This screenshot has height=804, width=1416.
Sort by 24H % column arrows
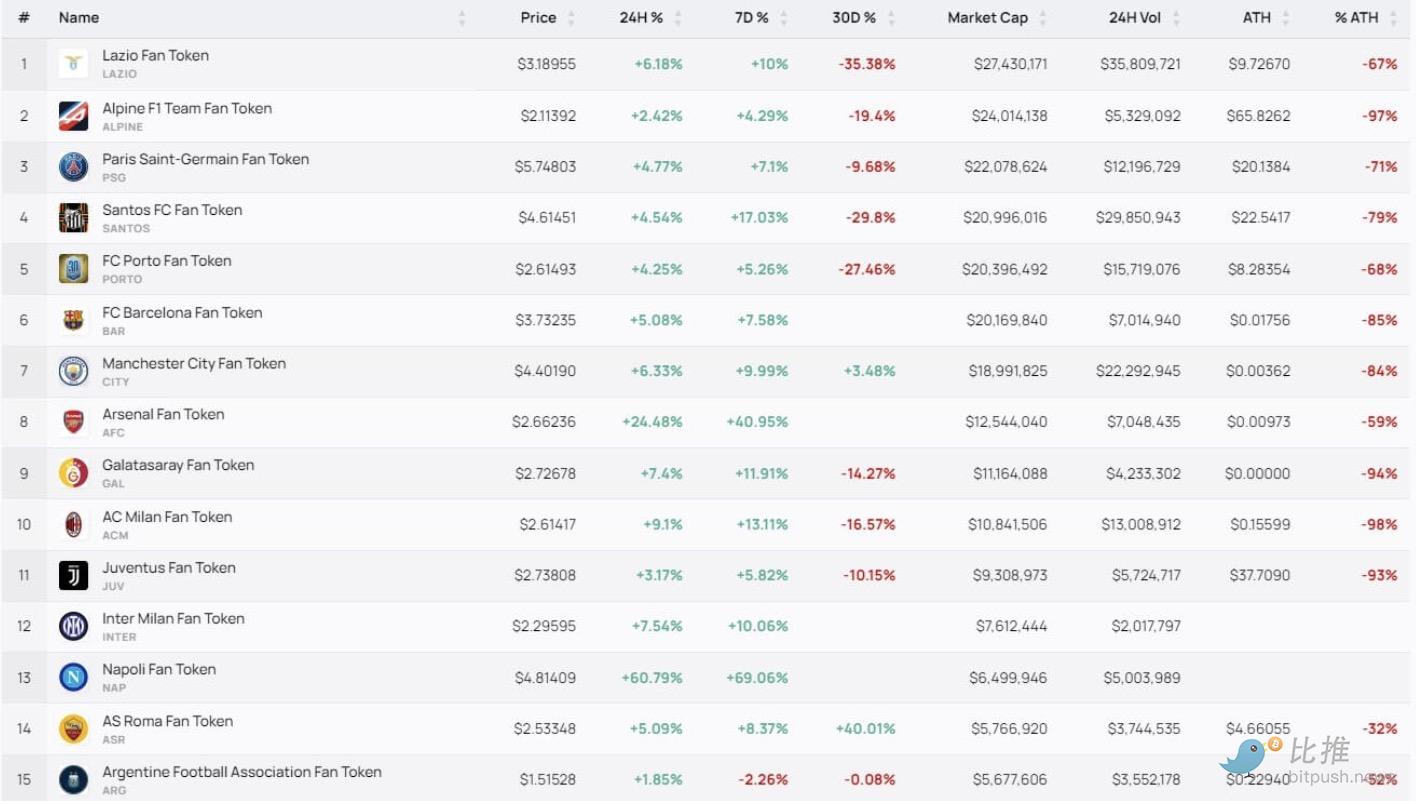pos(678,18)
